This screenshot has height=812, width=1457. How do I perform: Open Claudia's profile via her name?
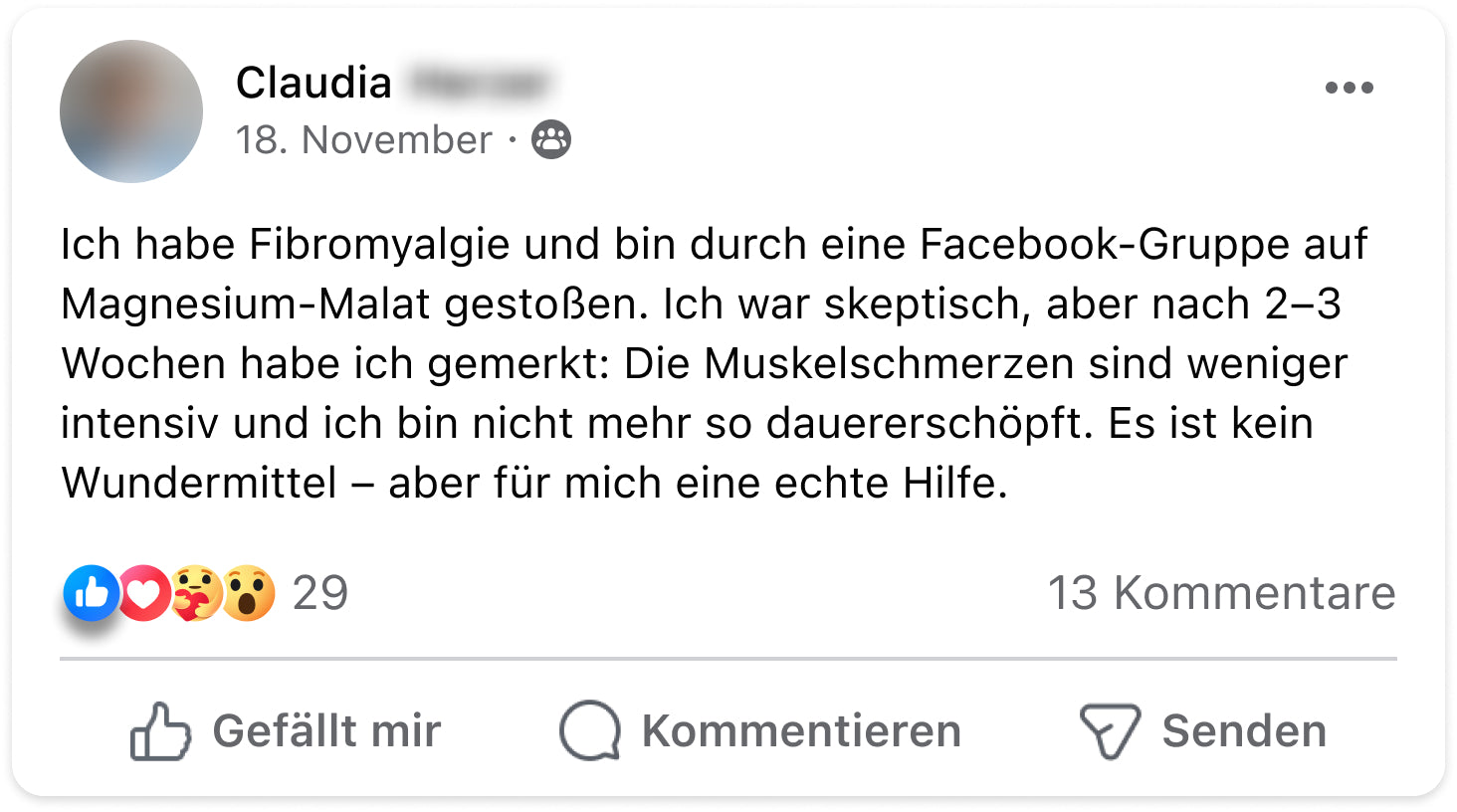[313, 83]
